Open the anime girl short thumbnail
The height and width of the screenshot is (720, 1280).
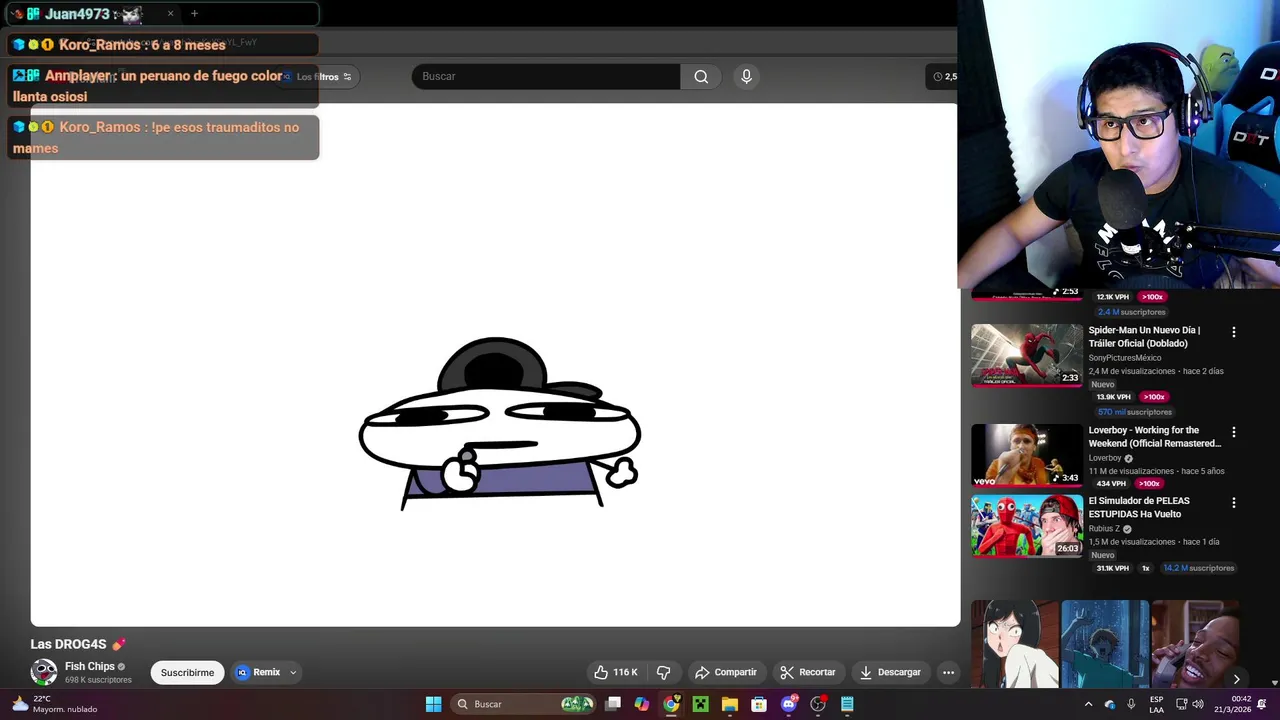pos(1014,644)
